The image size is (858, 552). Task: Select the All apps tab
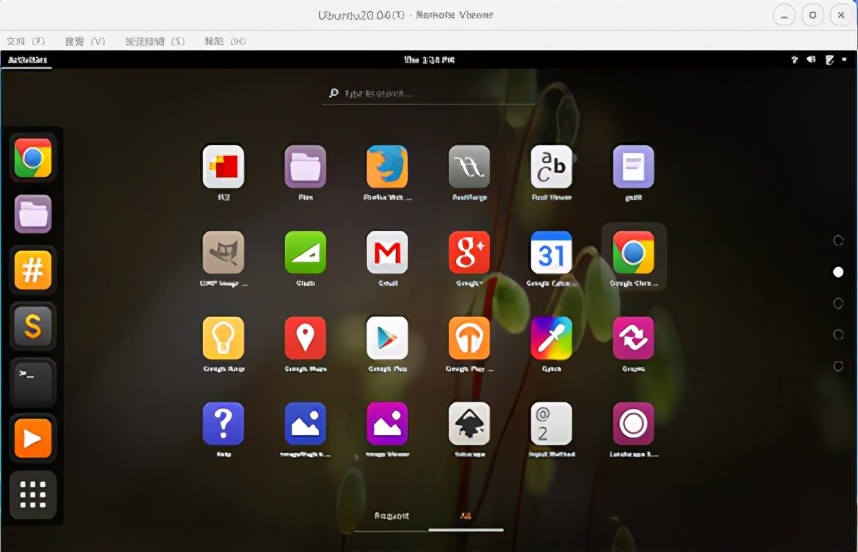[x=466, y=516]
